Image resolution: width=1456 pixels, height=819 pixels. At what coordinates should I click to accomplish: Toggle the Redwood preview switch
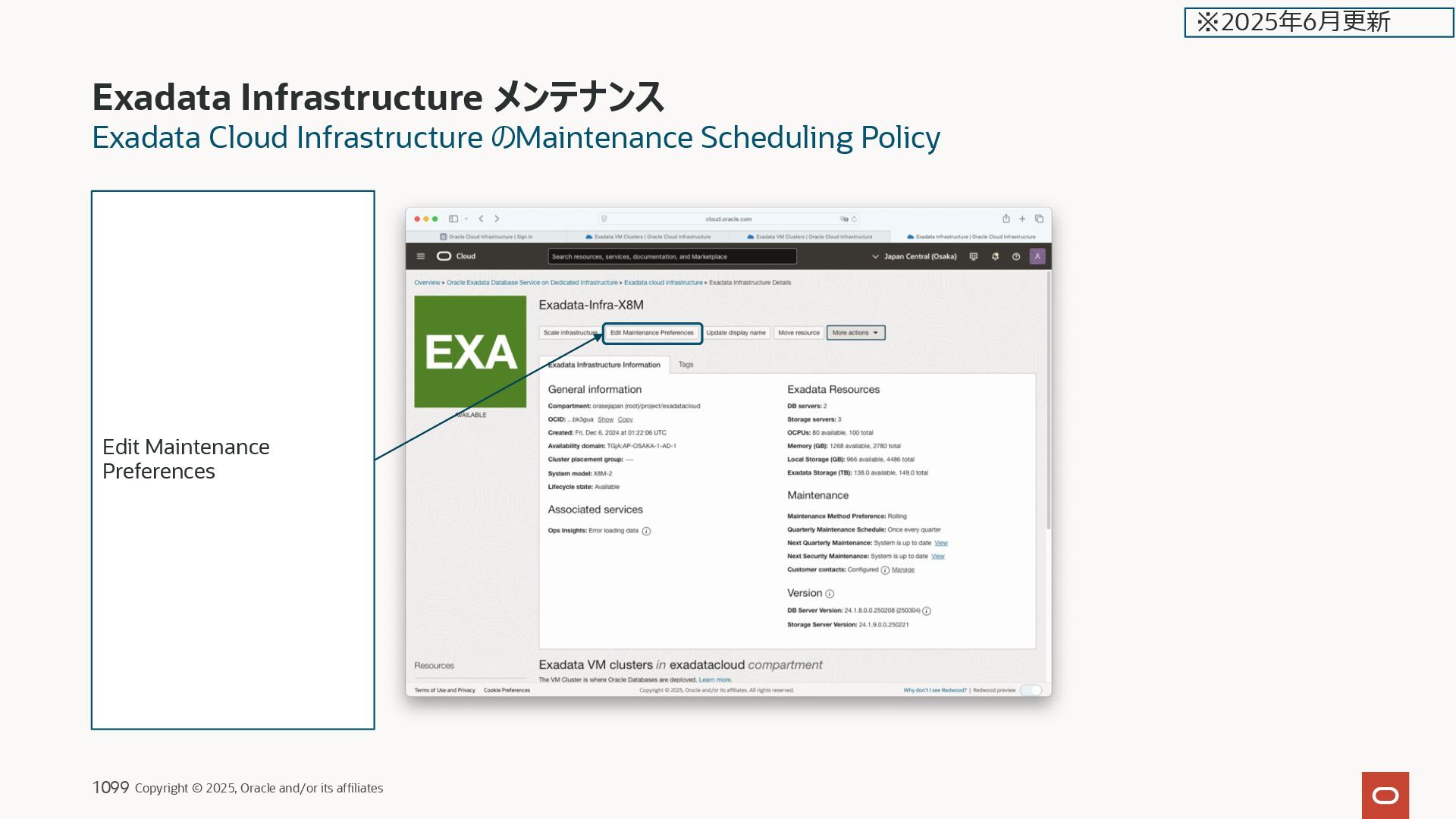coord(1031,690)
